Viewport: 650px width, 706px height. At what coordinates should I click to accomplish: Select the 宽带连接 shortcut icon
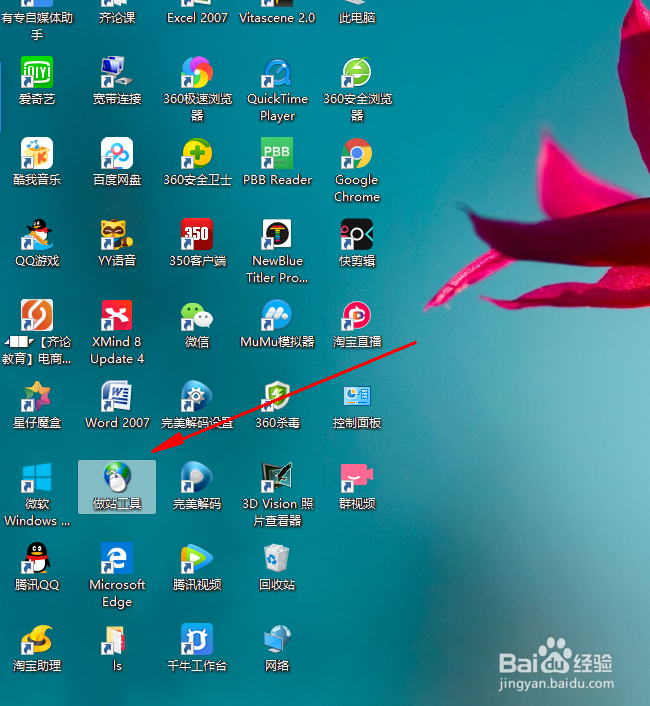117,72
